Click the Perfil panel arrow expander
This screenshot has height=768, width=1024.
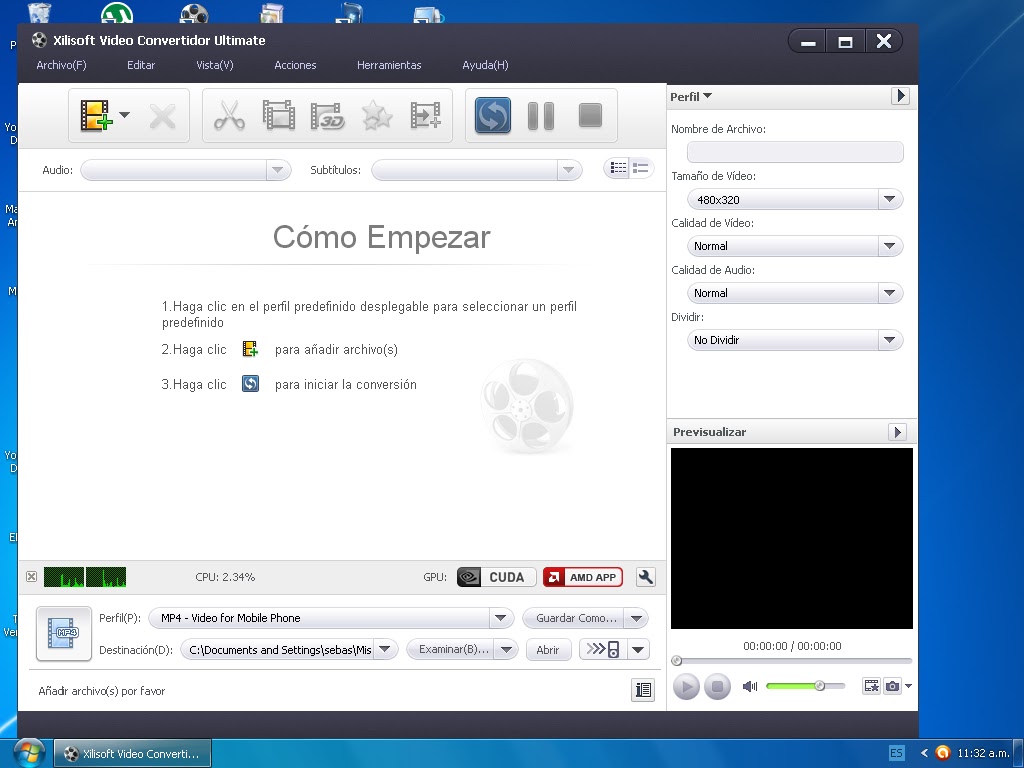tap(901, 96)
